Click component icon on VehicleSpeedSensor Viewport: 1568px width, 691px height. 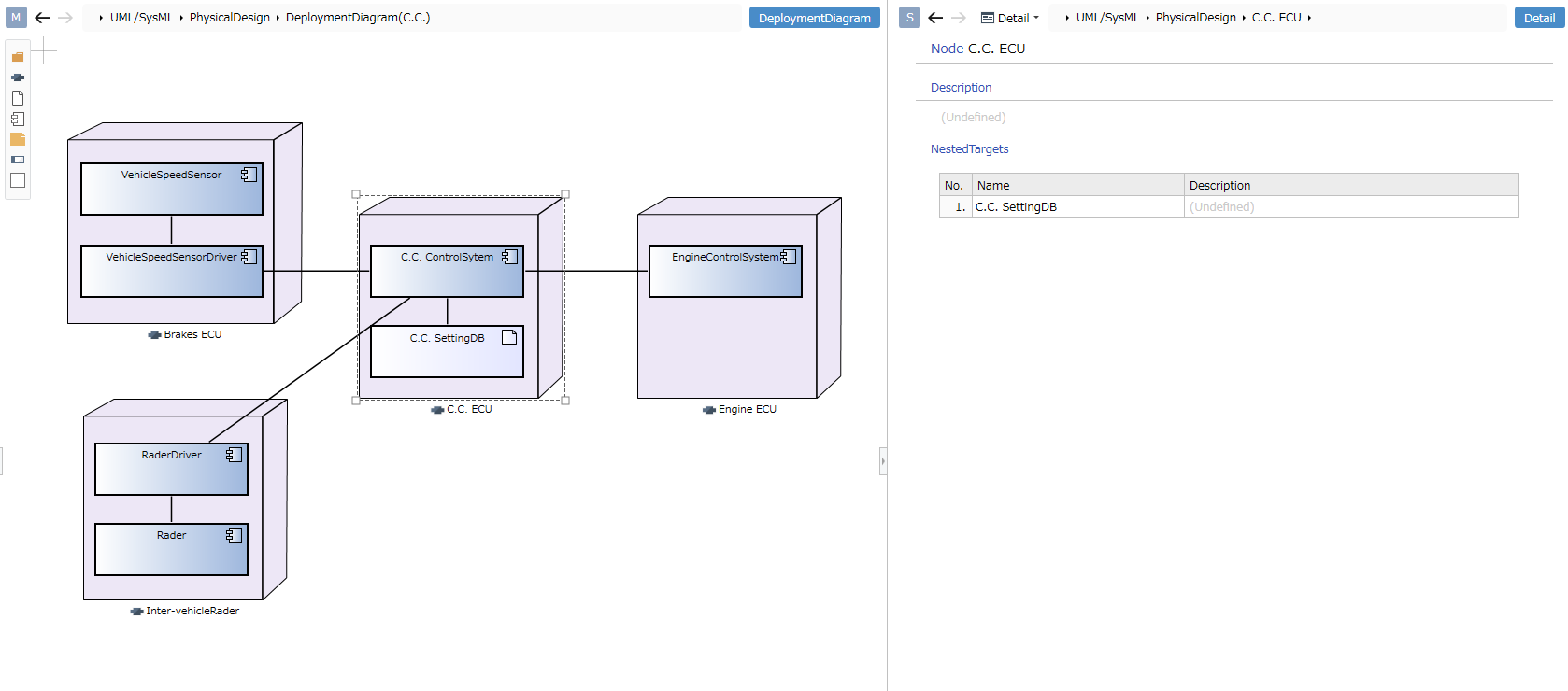[x=249, y=175]
